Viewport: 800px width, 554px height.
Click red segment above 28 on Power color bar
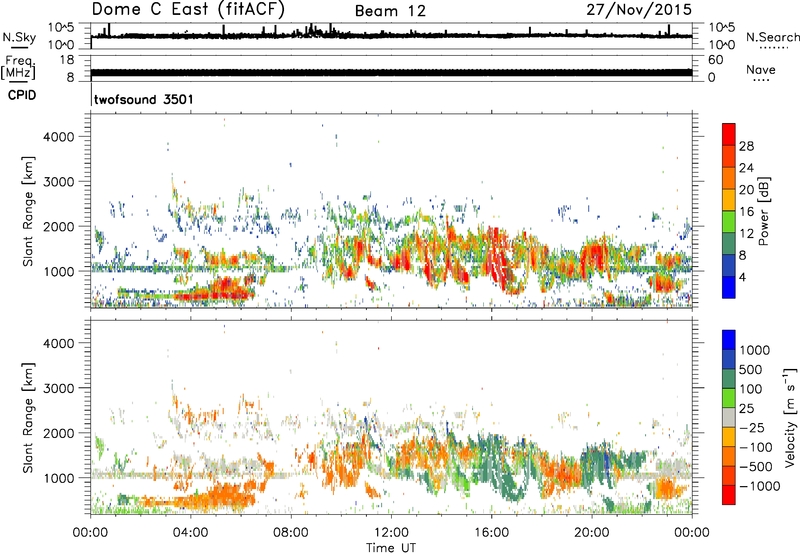tap(729, 134)
